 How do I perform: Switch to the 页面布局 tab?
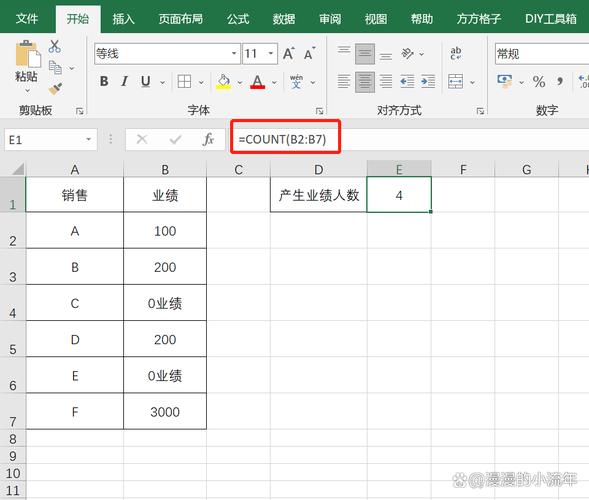[x=180, y=18]
